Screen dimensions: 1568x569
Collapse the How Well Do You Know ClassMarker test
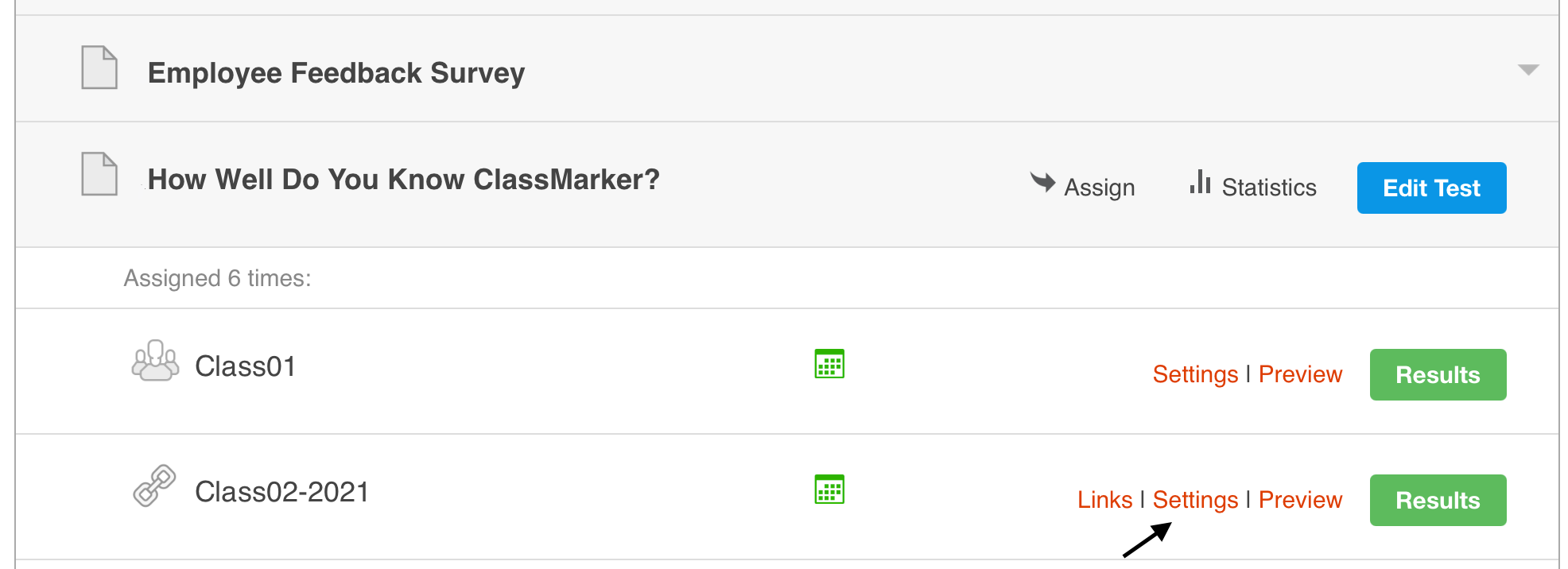(403, 180)
